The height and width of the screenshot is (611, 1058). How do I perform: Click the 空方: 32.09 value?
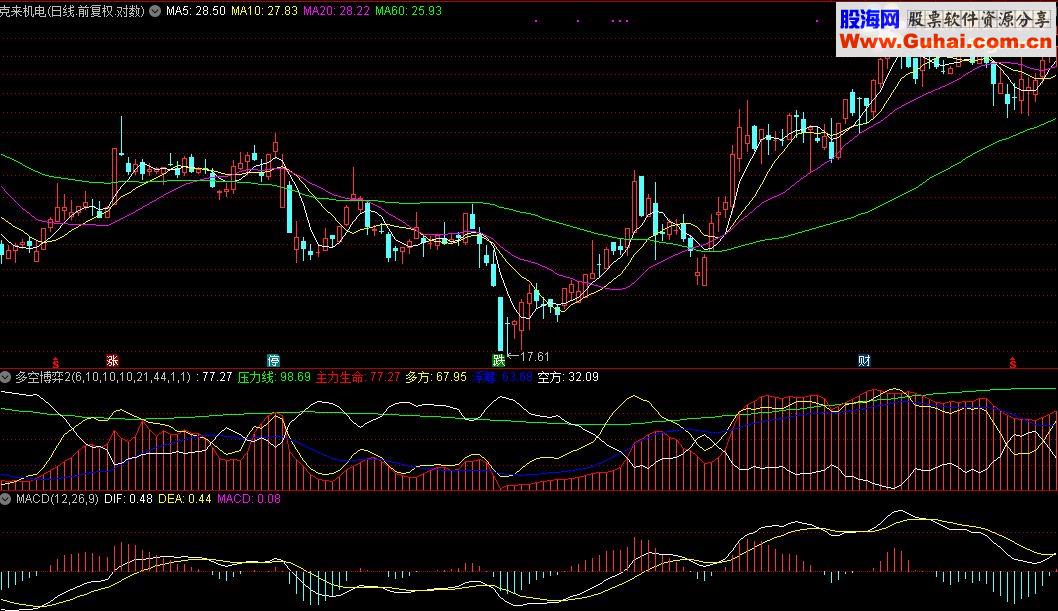[568, 377]
